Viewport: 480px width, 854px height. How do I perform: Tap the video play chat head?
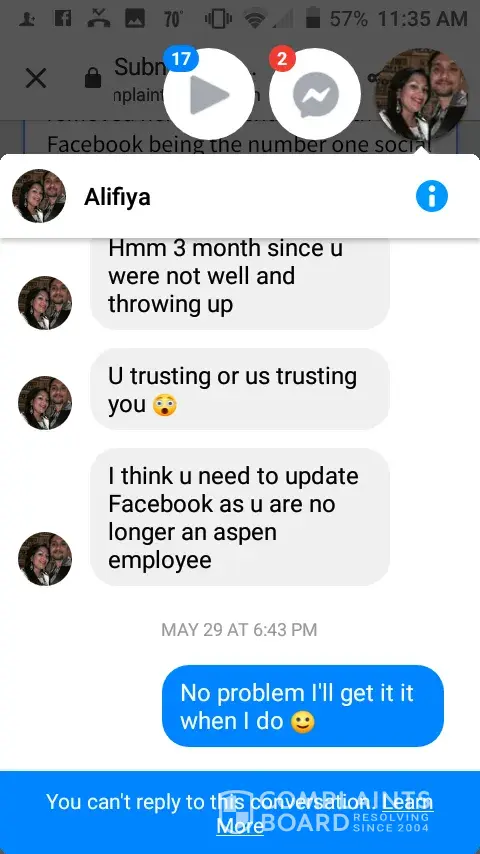209,94
